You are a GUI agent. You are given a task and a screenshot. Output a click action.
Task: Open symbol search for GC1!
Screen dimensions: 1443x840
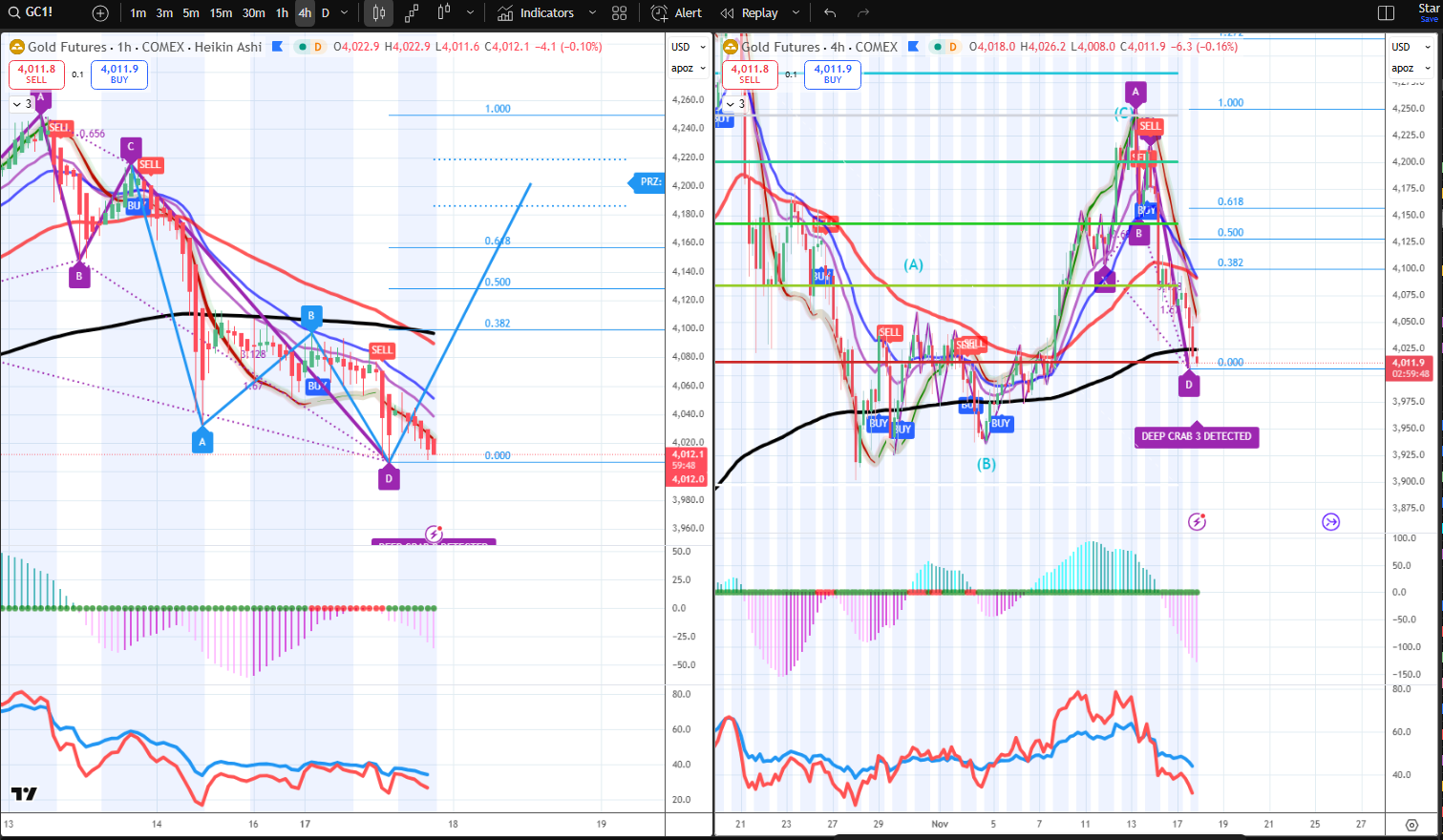[x=32, y=12]
